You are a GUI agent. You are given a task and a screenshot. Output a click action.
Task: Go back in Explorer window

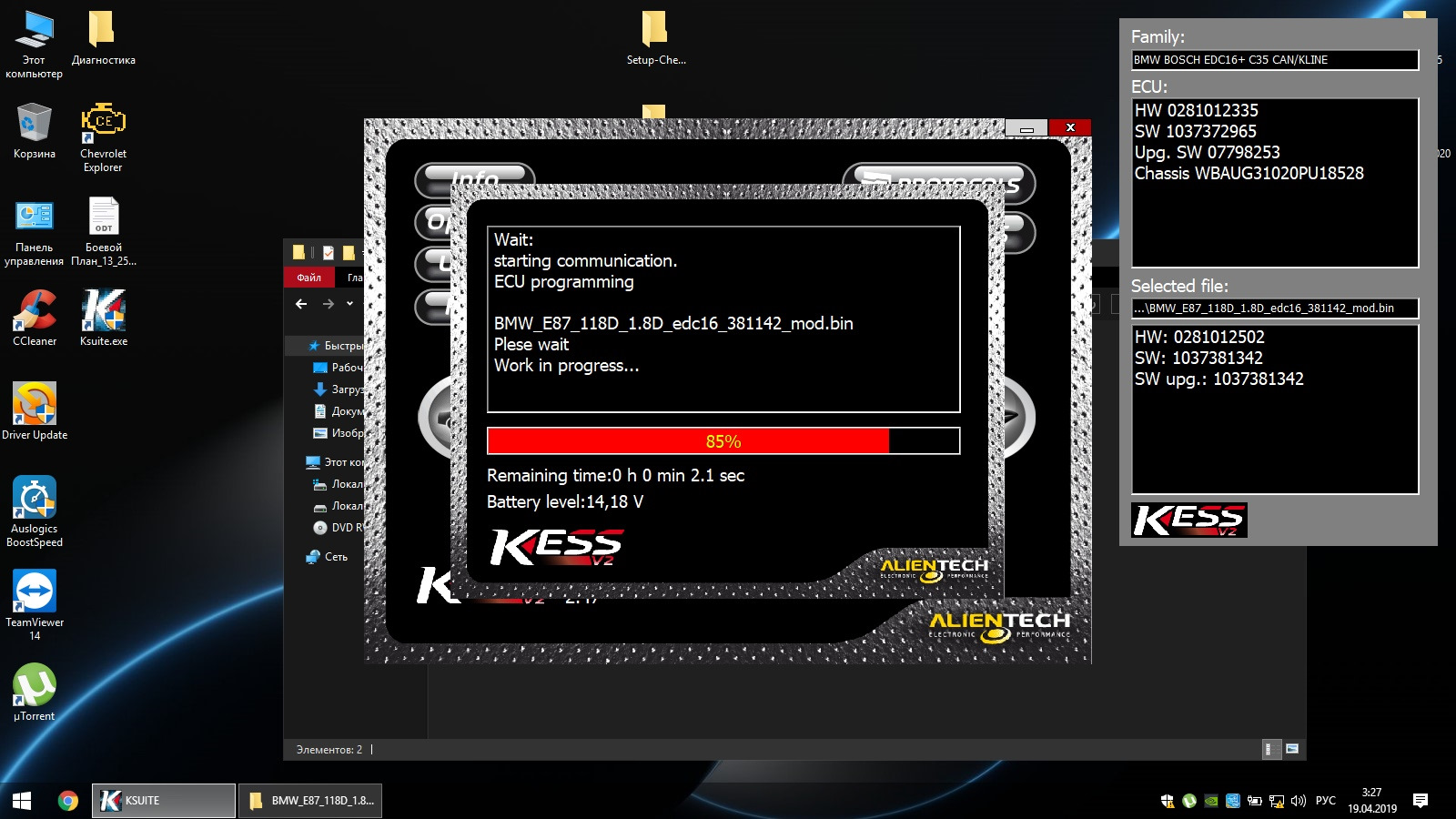coord(301,304)
